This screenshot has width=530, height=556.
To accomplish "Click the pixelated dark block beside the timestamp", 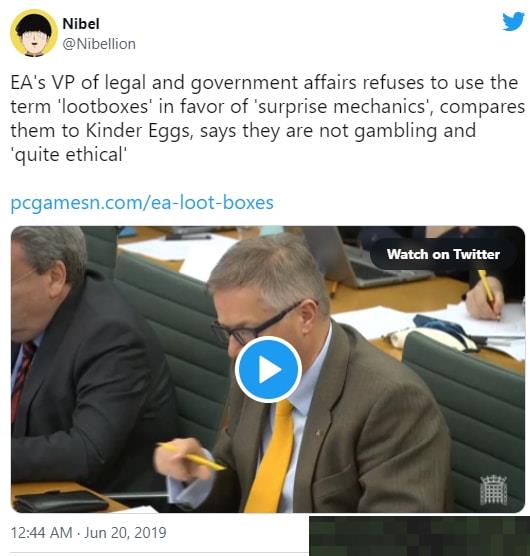I will point(419,536).
